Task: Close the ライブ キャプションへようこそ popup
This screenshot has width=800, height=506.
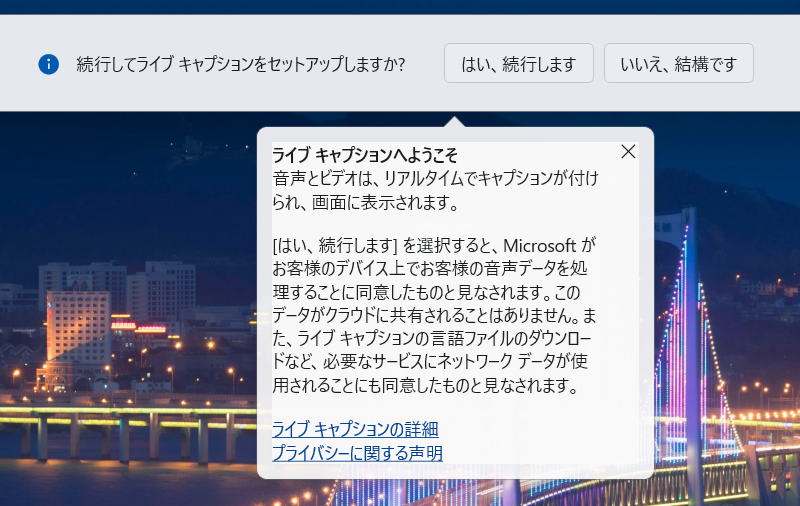Action: pos(628,151)
